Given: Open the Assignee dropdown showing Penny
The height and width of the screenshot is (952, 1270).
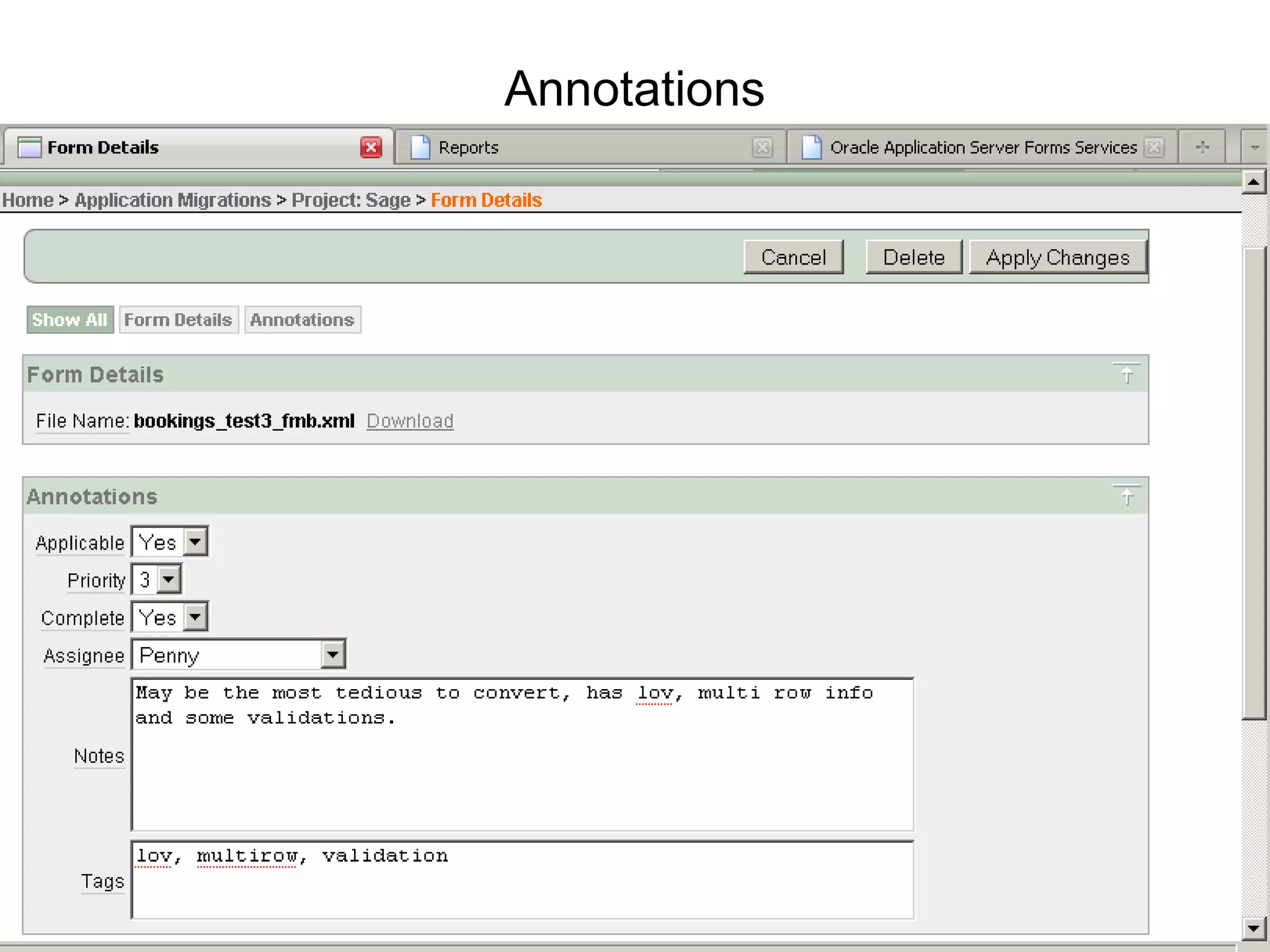Looking at the screenshot, I should (239, 655).
